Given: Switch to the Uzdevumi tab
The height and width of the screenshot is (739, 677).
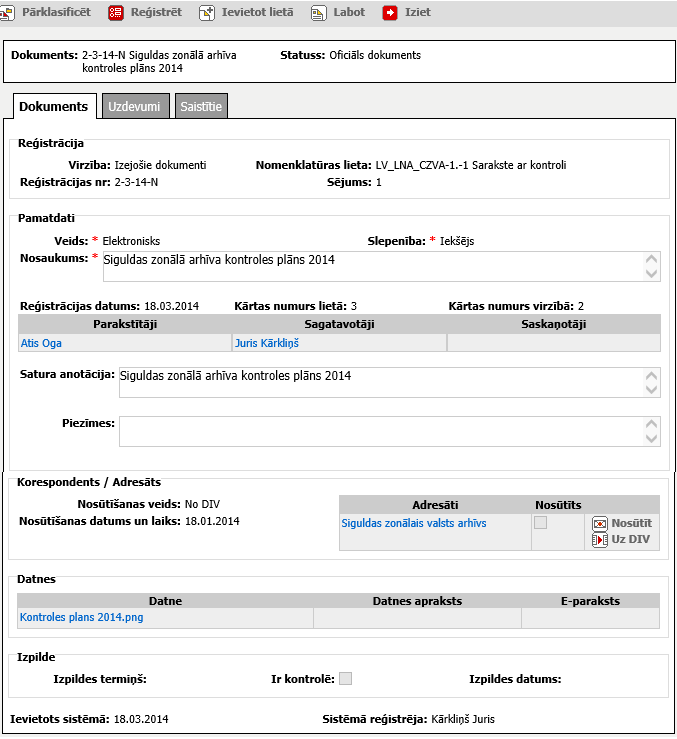Looking at the screenshot, I should tap(134, 106).
